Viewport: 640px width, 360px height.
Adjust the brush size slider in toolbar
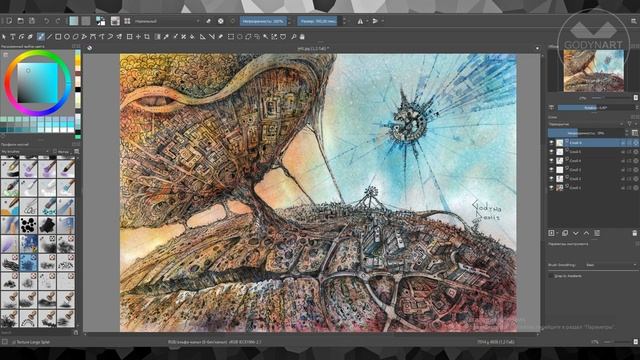coord(317,21)
